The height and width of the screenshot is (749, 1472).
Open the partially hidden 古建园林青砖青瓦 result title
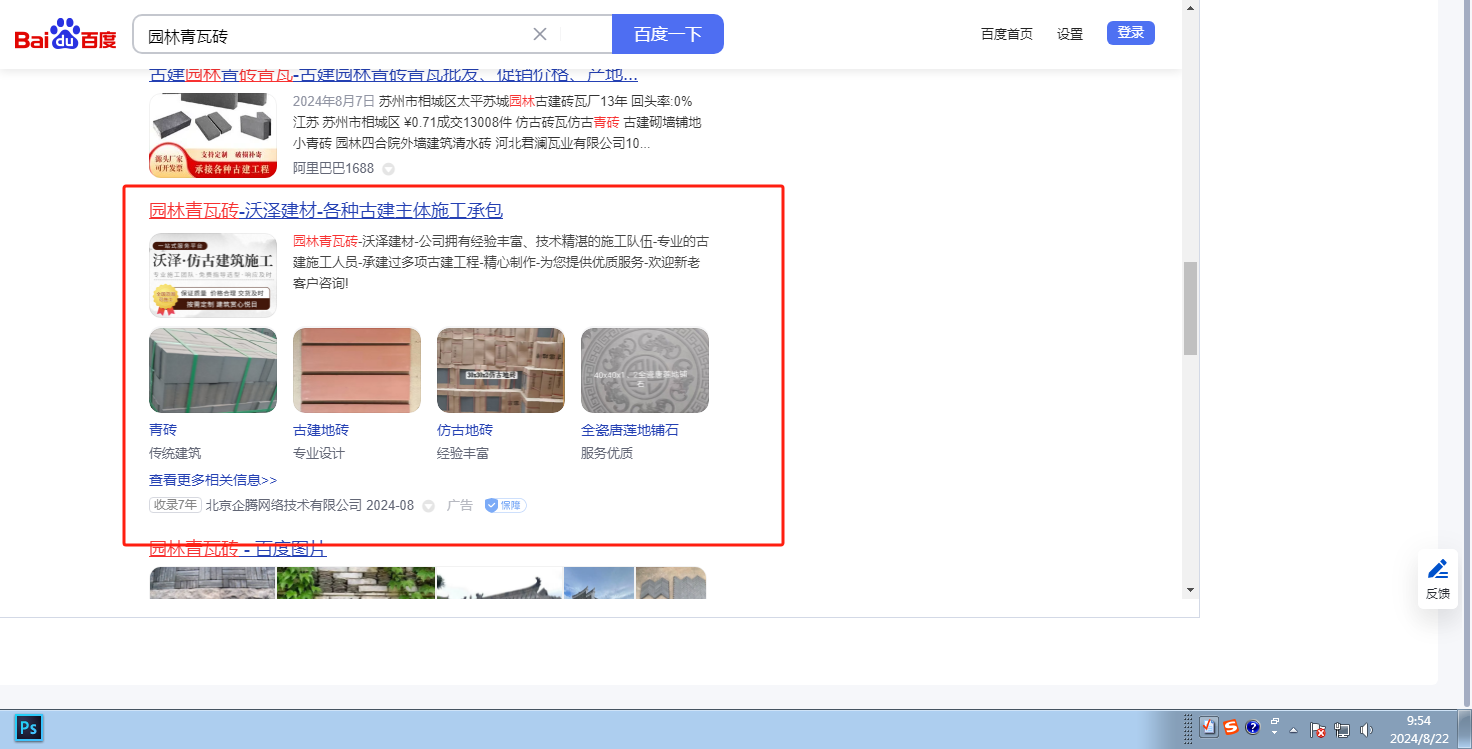(x=393, y=75)
